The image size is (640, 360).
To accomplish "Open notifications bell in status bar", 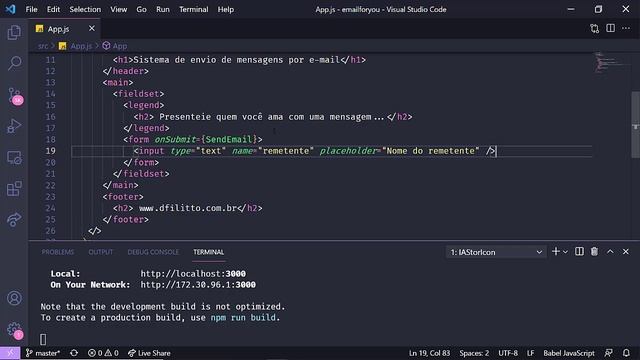I will point(626,353).
